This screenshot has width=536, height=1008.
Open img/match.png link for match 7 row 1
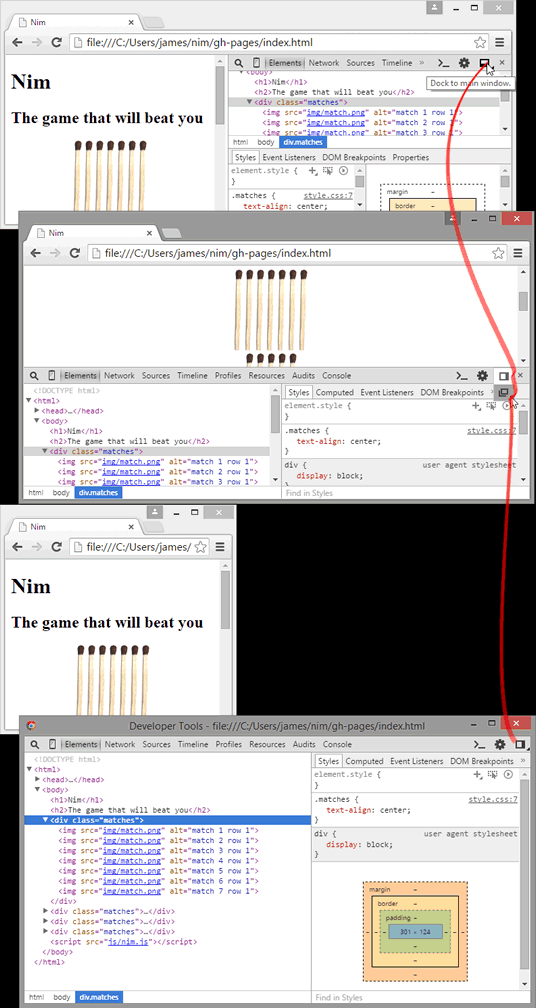point(134,891)
